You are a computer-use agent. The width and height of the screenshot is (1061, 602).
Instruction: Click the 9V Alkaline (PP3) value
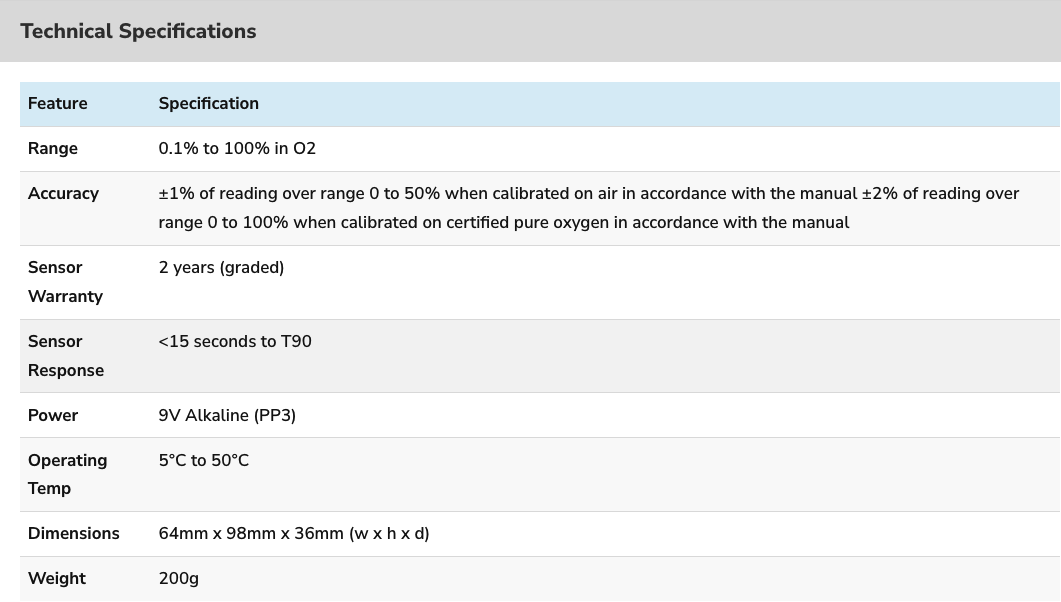click(x=227, y=415)
